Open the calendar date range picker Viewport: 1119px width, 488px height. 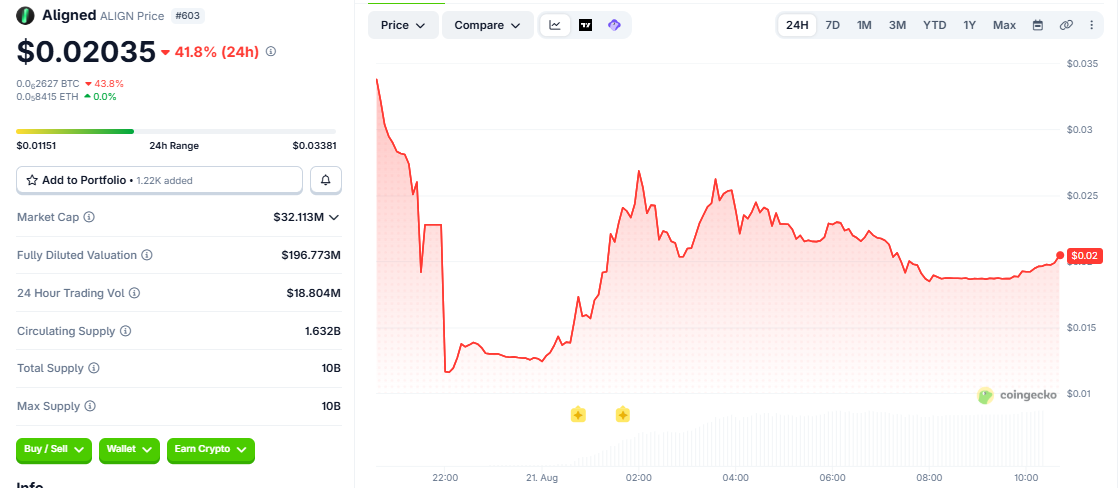(x=1038, y=25)
